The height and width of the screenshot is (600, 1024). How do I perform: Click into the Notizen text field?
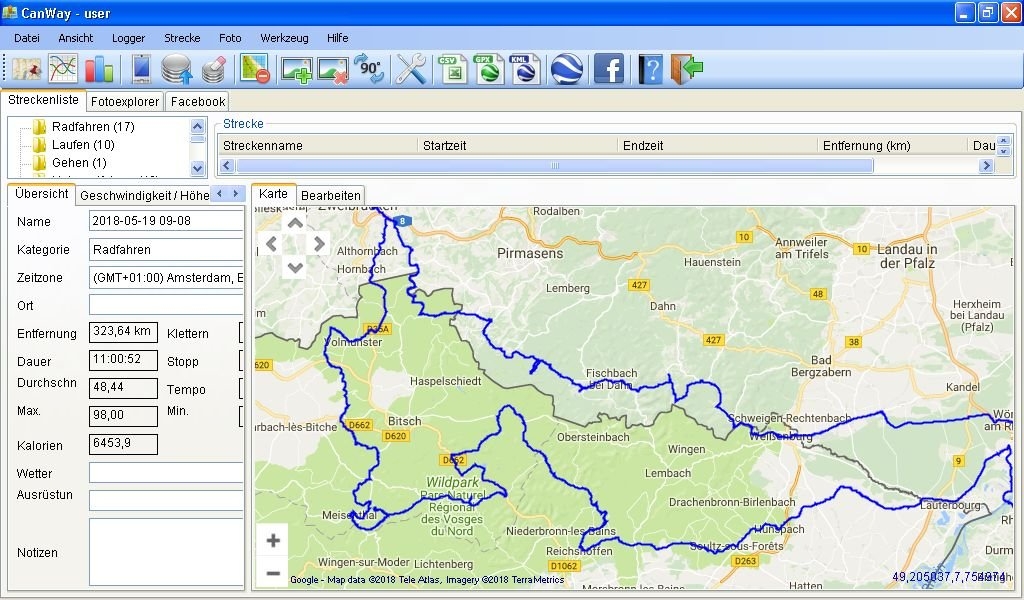pyautogui.click(x=166, y=552)
